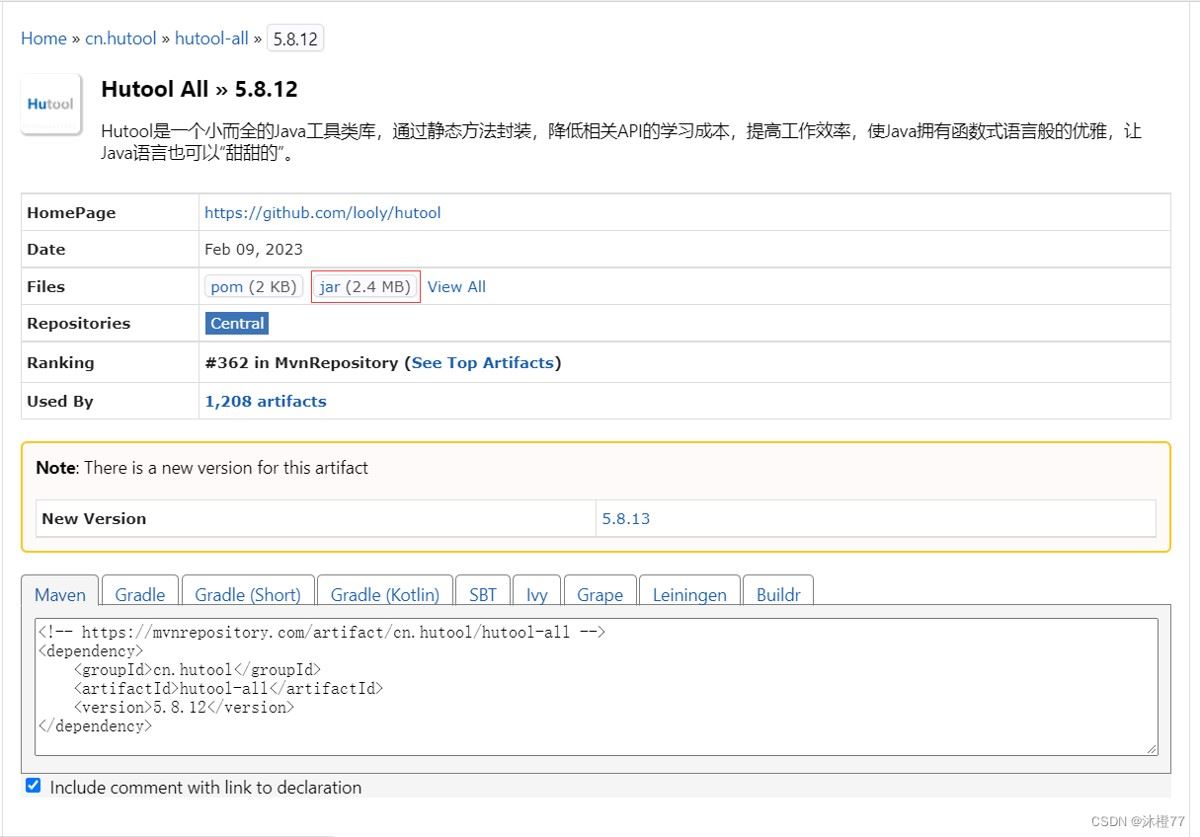Open the Gradle (Short) tab
This screenshot has height=837, width=1200.
point(247,594)
